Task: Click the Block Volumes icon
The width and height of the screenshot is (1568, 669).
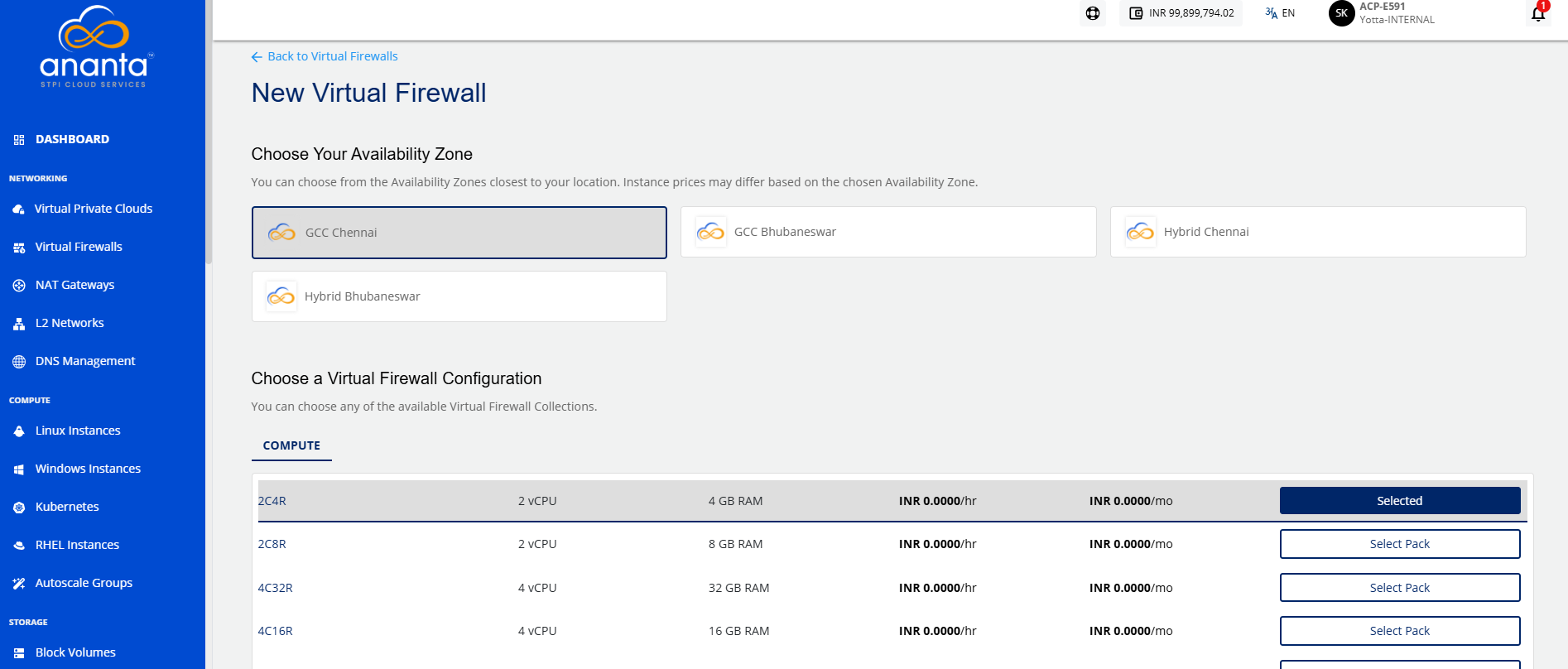Action: [19, 653]
